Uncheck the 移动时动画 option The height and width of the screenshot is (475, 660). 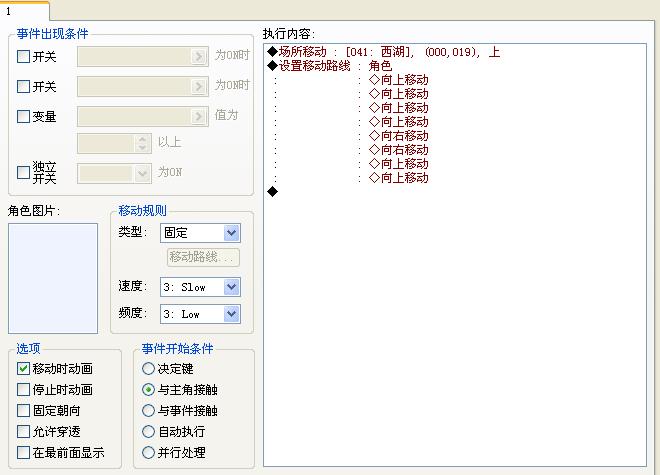coord(23,369)
